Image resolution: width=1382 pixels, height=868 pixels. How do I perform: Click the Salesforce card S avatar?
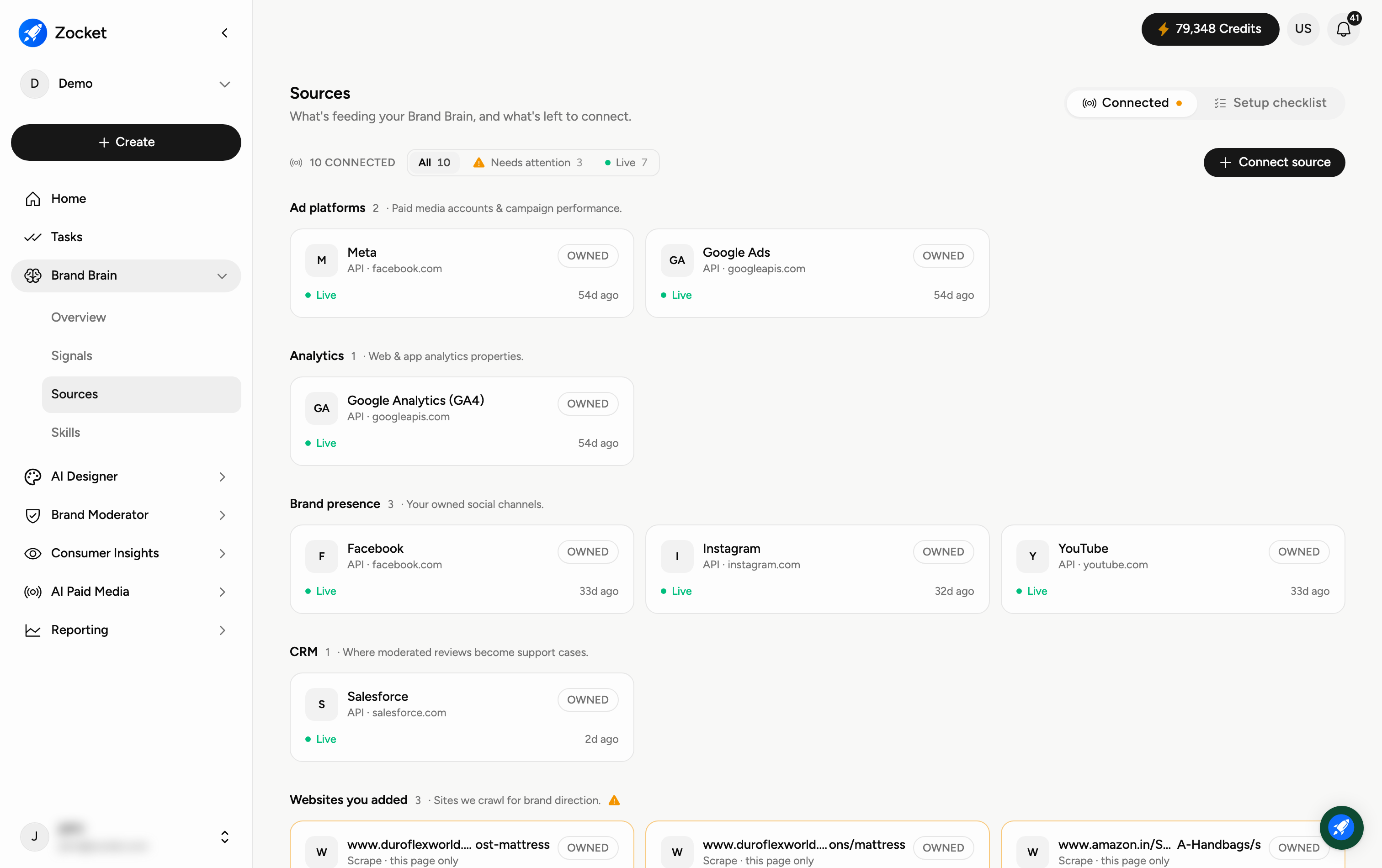321,704
